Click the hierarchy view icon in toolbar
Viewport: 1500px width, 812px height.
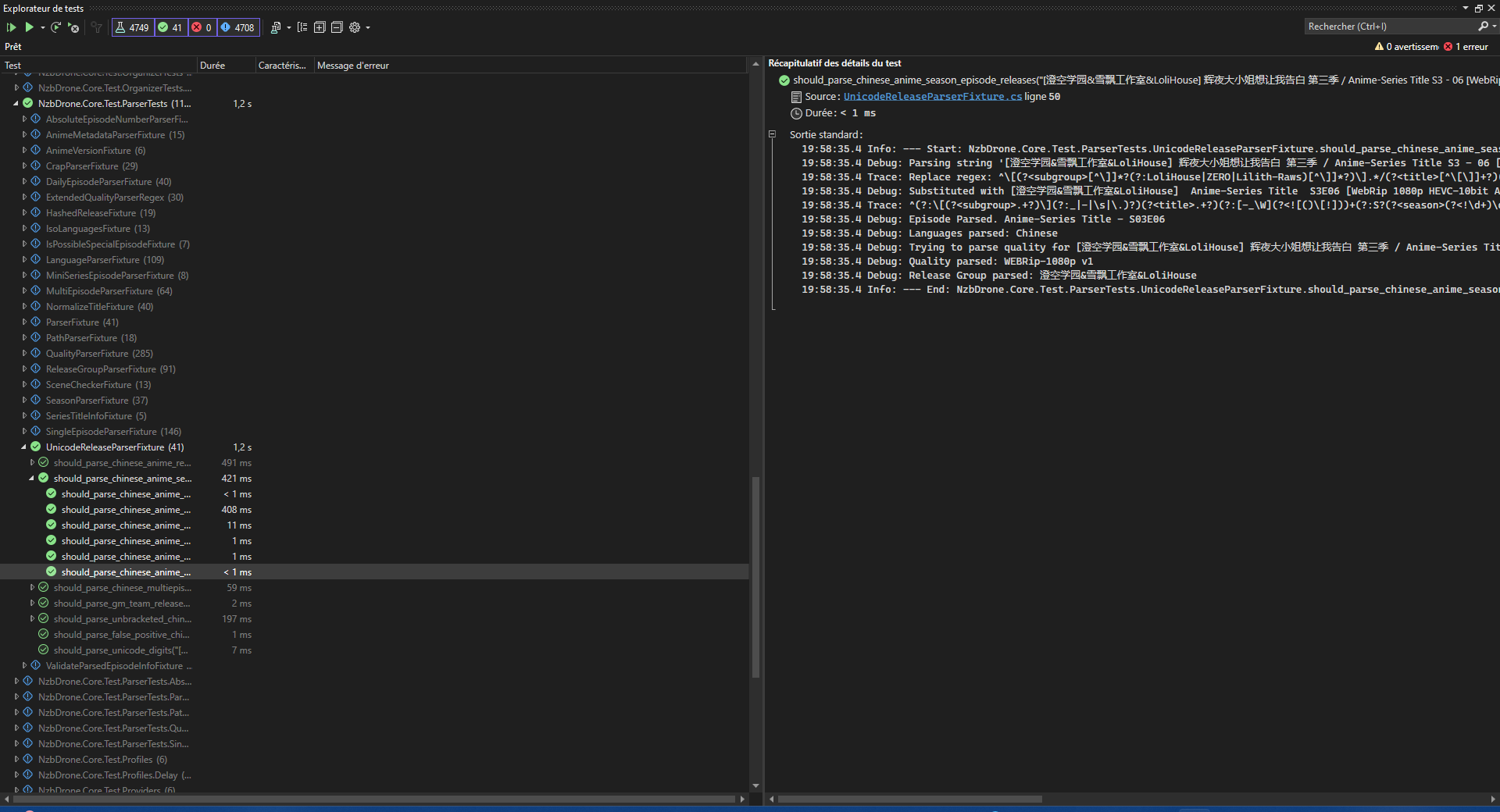pyautogui.click(x=302, y=27)
